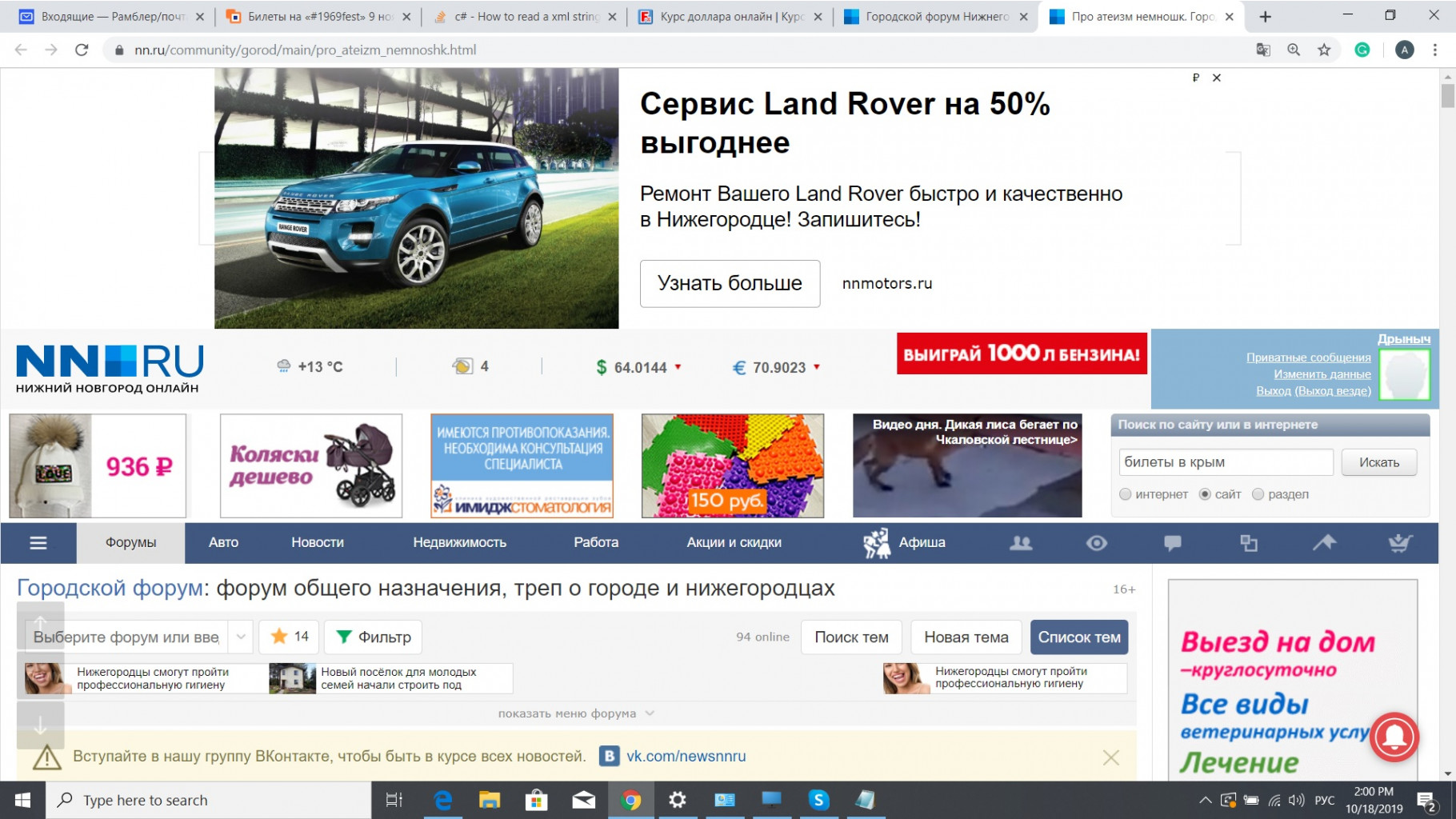1456x819 pixels.
Task: Click the 'Узнать больше' ad button
Action: point(730,283)
